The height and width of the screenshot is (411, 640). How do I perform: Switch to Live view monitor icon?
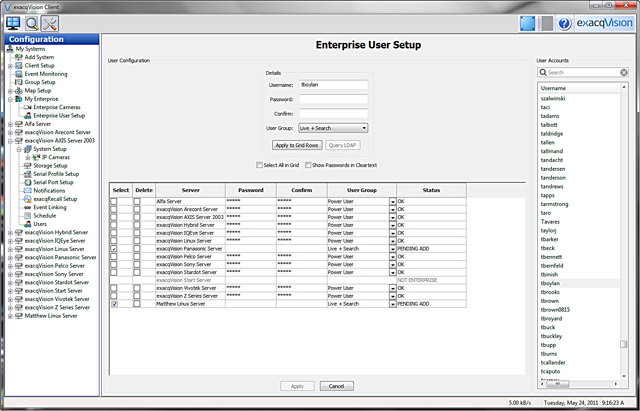pos(13,22)
